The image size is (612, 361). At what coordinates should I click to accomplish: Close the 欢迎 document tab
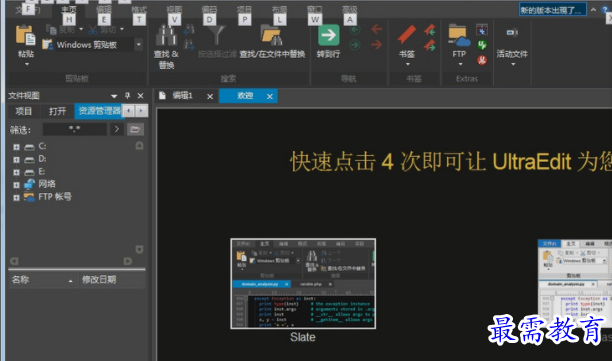pyautogui.click(x=270, y=96)
